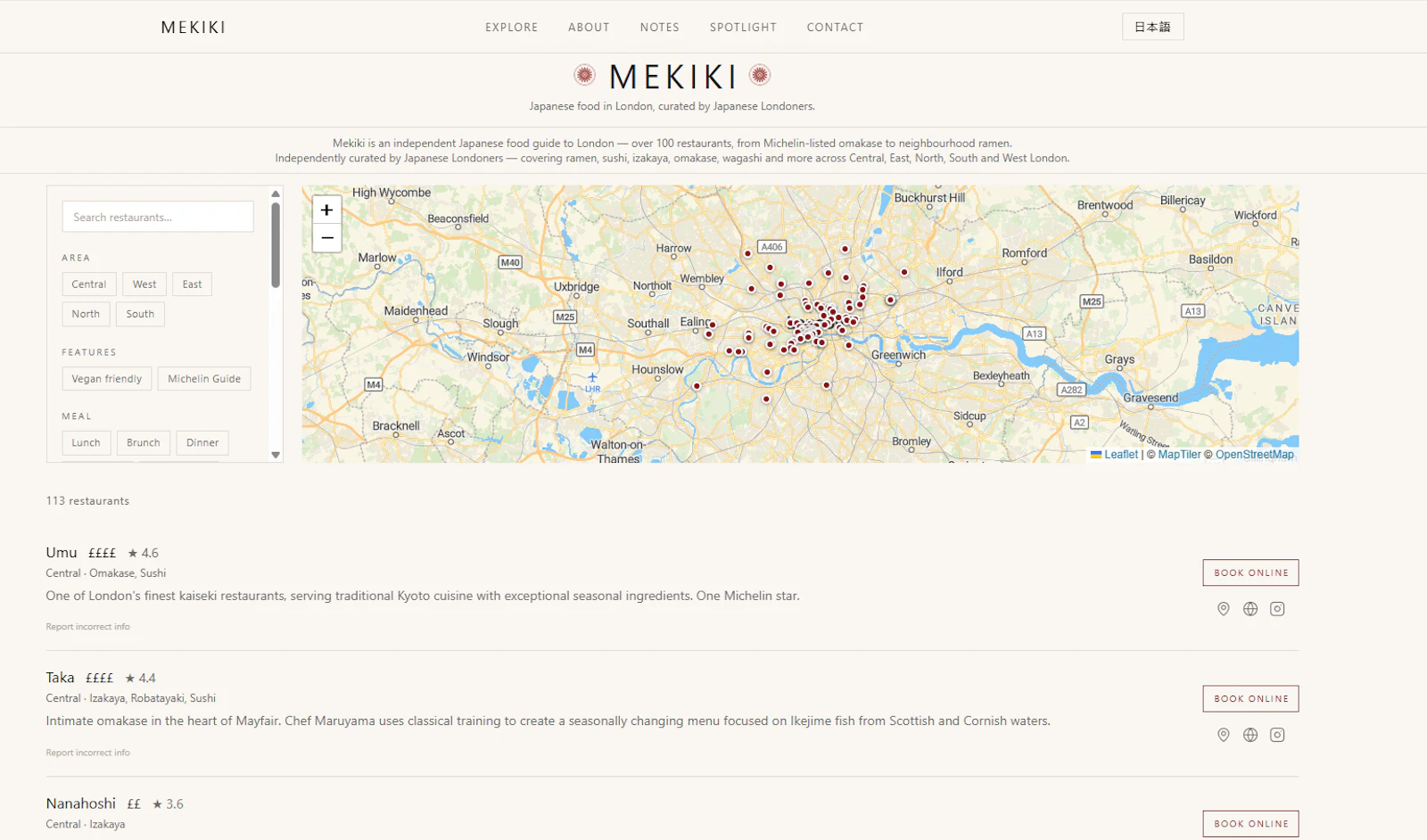
Task: Open the Spotlight nav item
Action: point(744,28)
